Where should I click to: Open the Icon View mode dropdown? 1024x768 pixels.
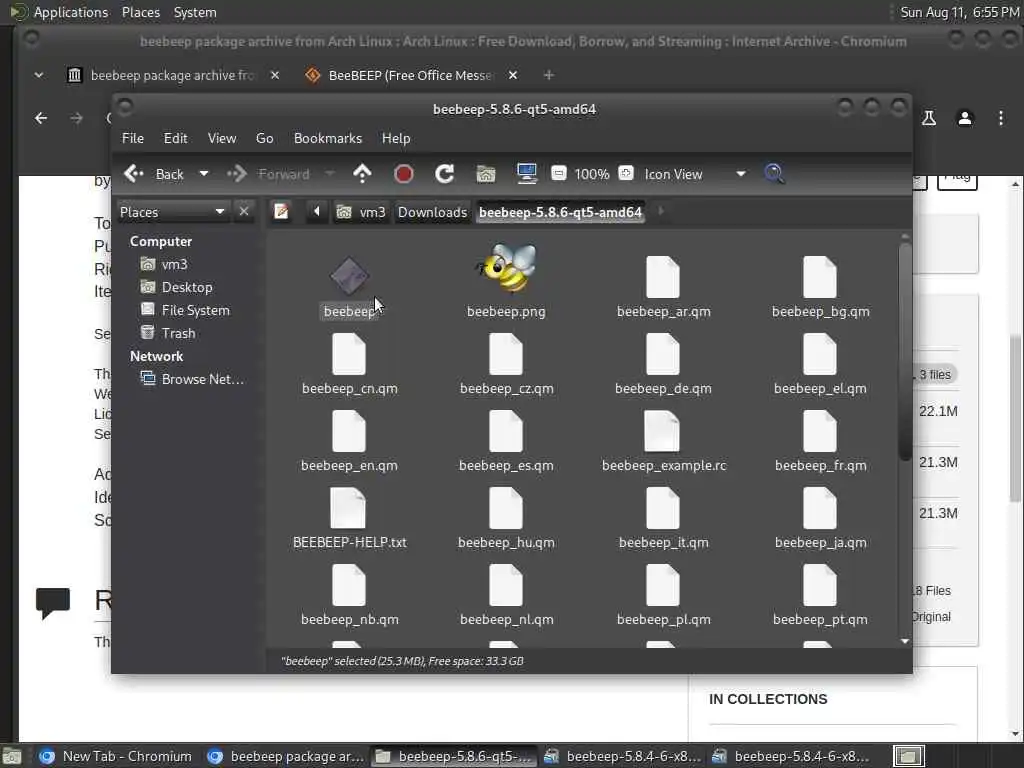click(695, 174)
